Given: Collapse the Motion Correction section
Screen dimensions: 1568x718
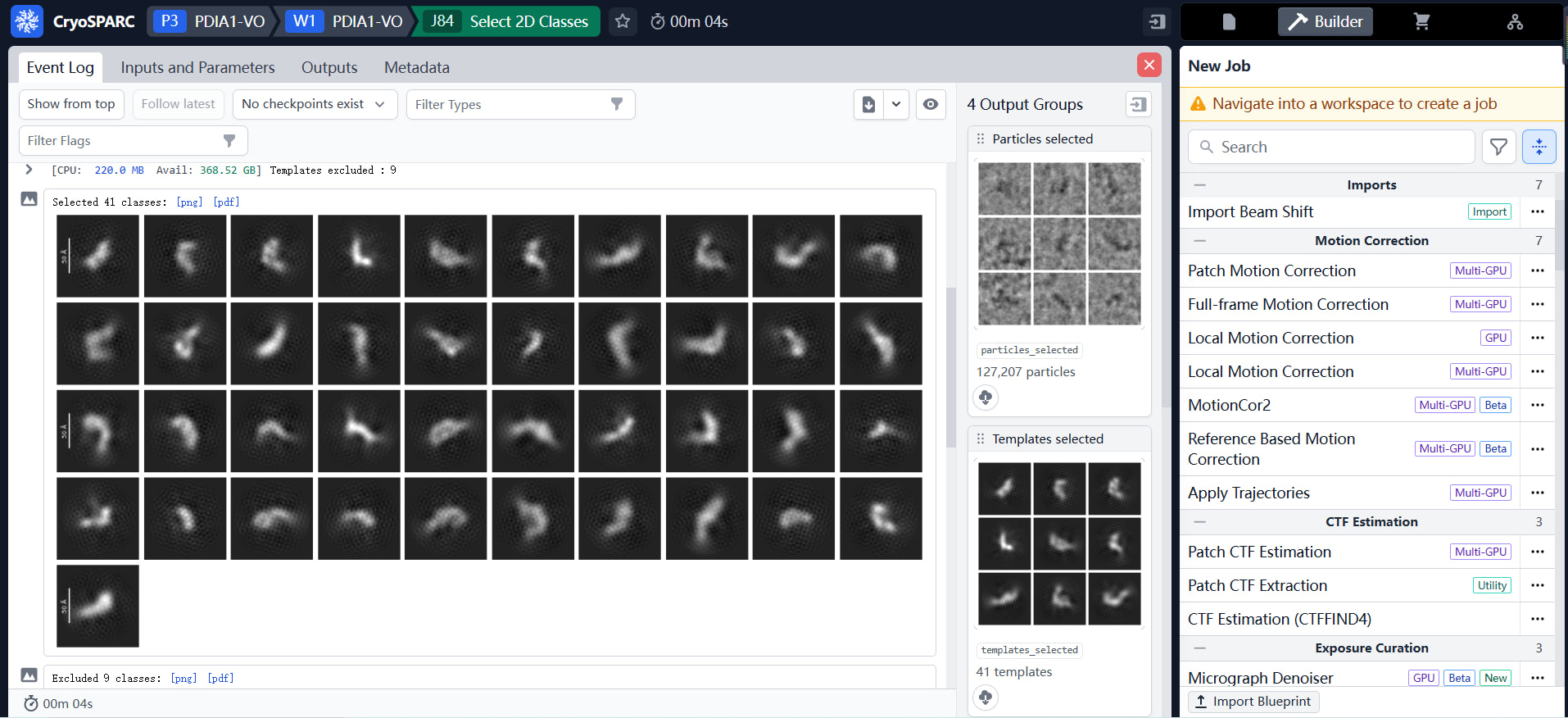Looking at the screenshot, I should 1199,240.
